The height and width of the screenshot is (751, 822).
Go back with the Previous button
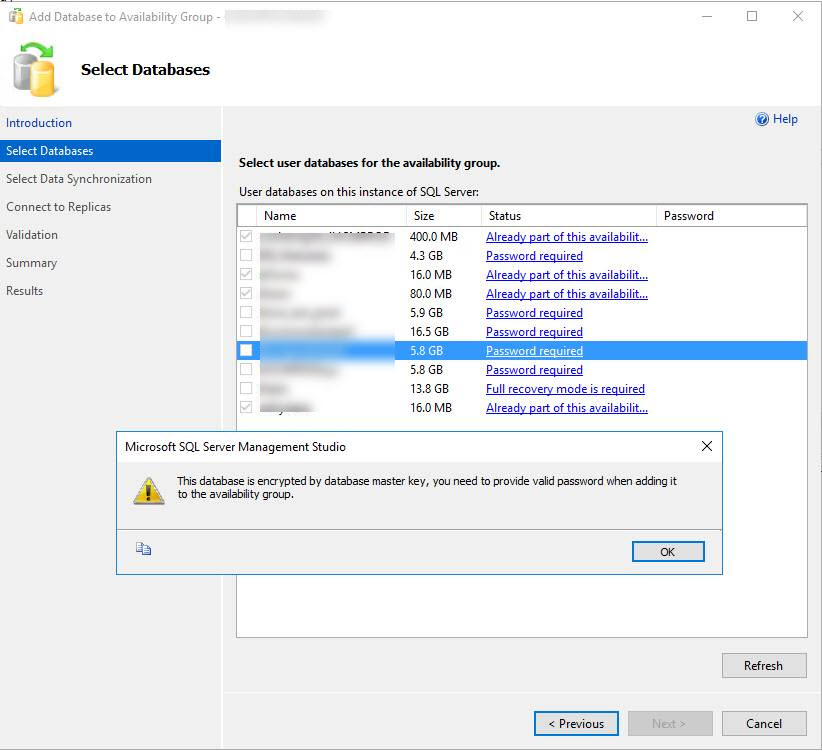576,724
